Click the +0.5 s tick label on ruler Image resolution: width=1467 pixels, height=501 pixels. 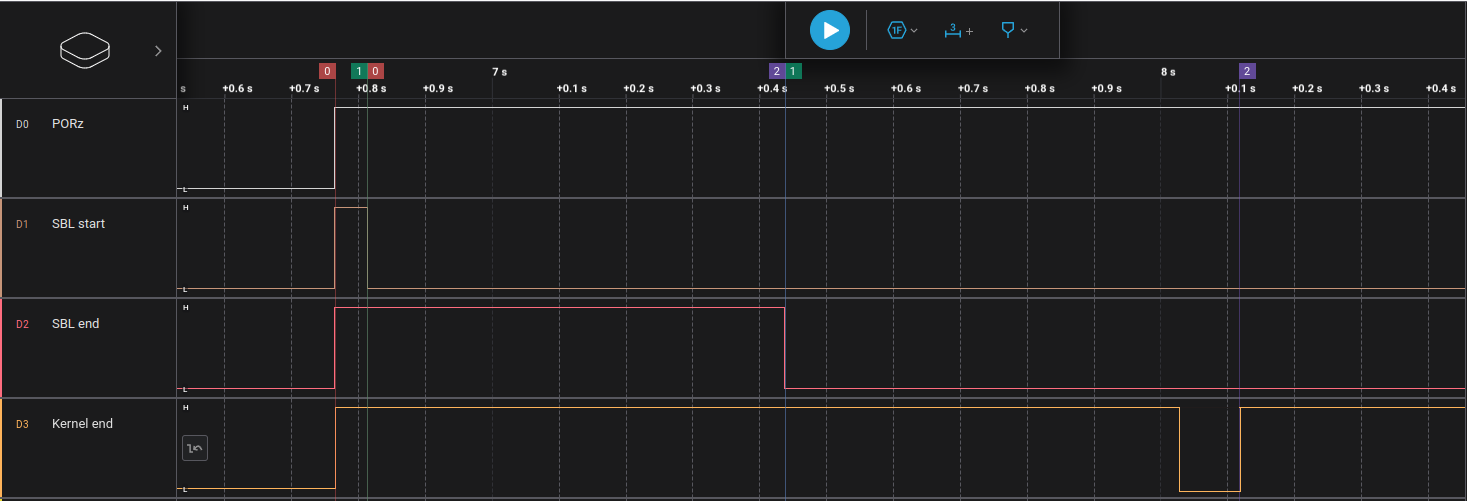pos(838,88)
